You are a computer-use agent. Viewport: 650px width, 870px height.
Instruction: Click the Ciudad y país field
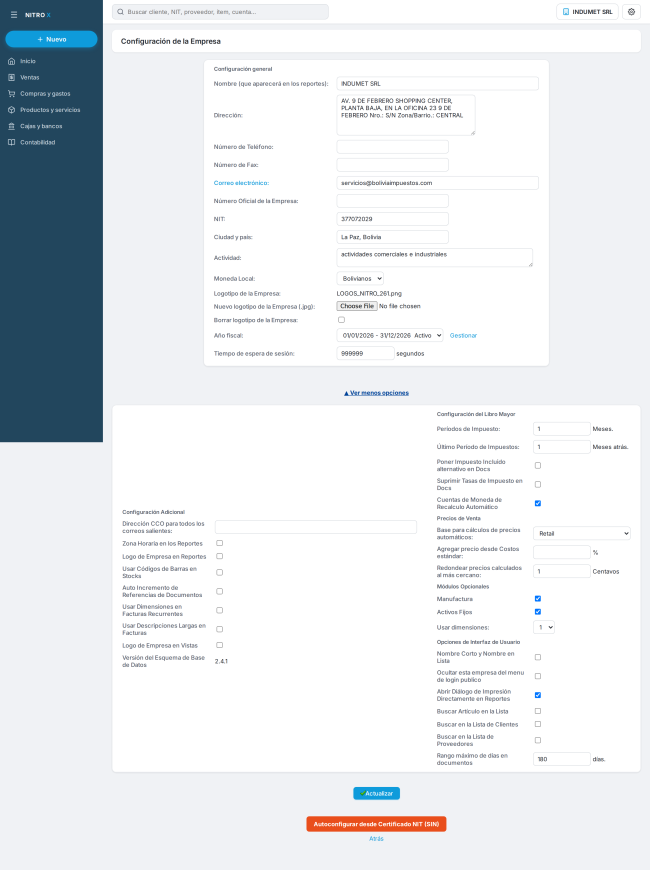point(392,237)
